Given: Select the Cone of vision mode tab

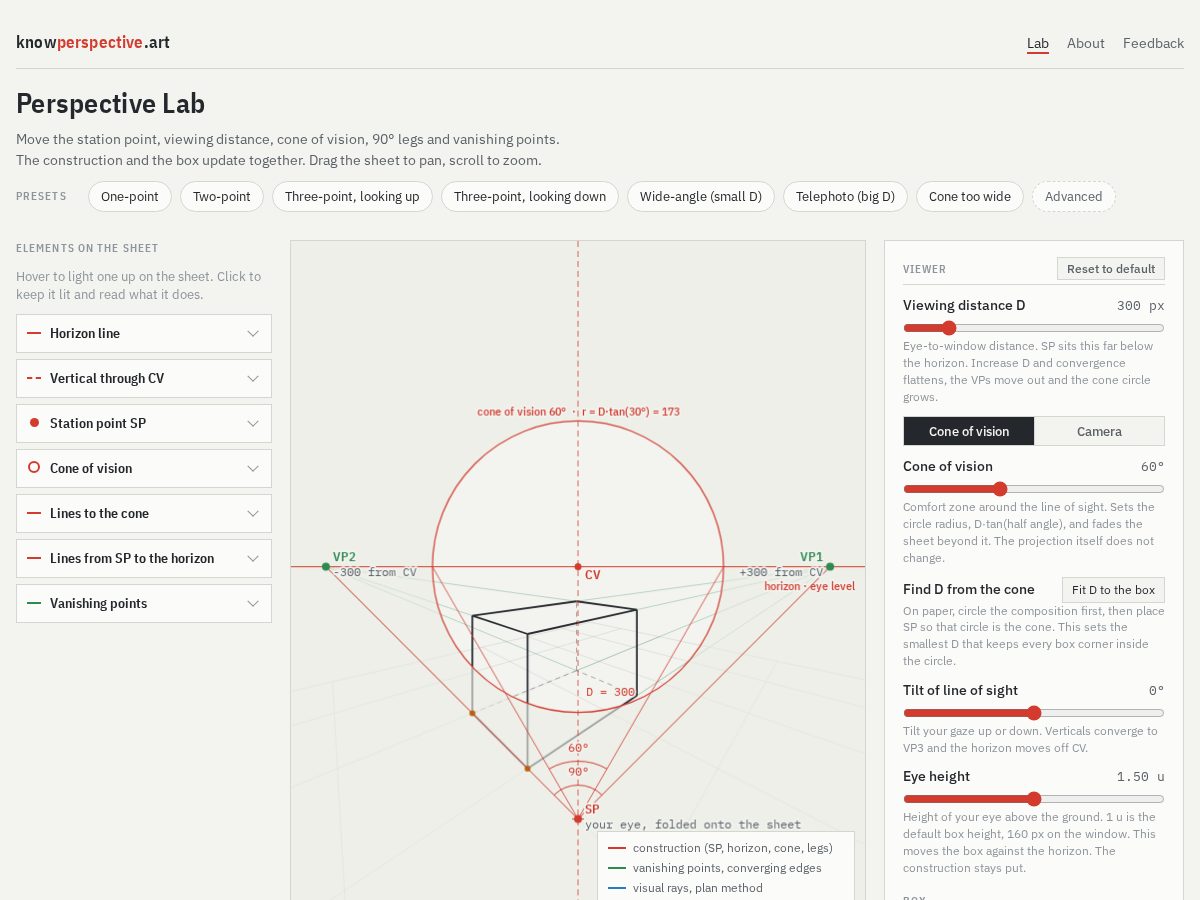Looking at the screenshot, I should 969,431.
